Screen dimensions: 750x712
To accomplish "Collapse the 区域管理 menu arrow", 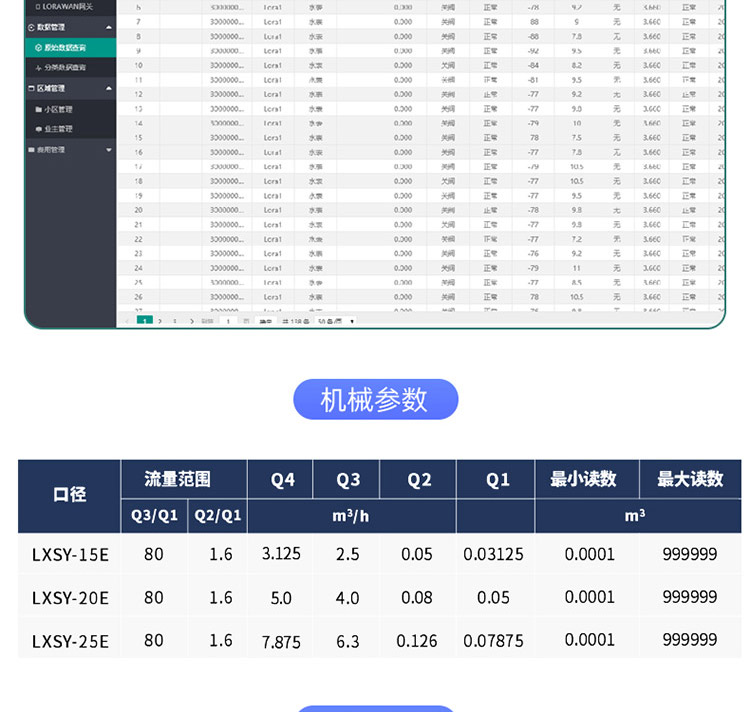I will (x=109, y=88).
